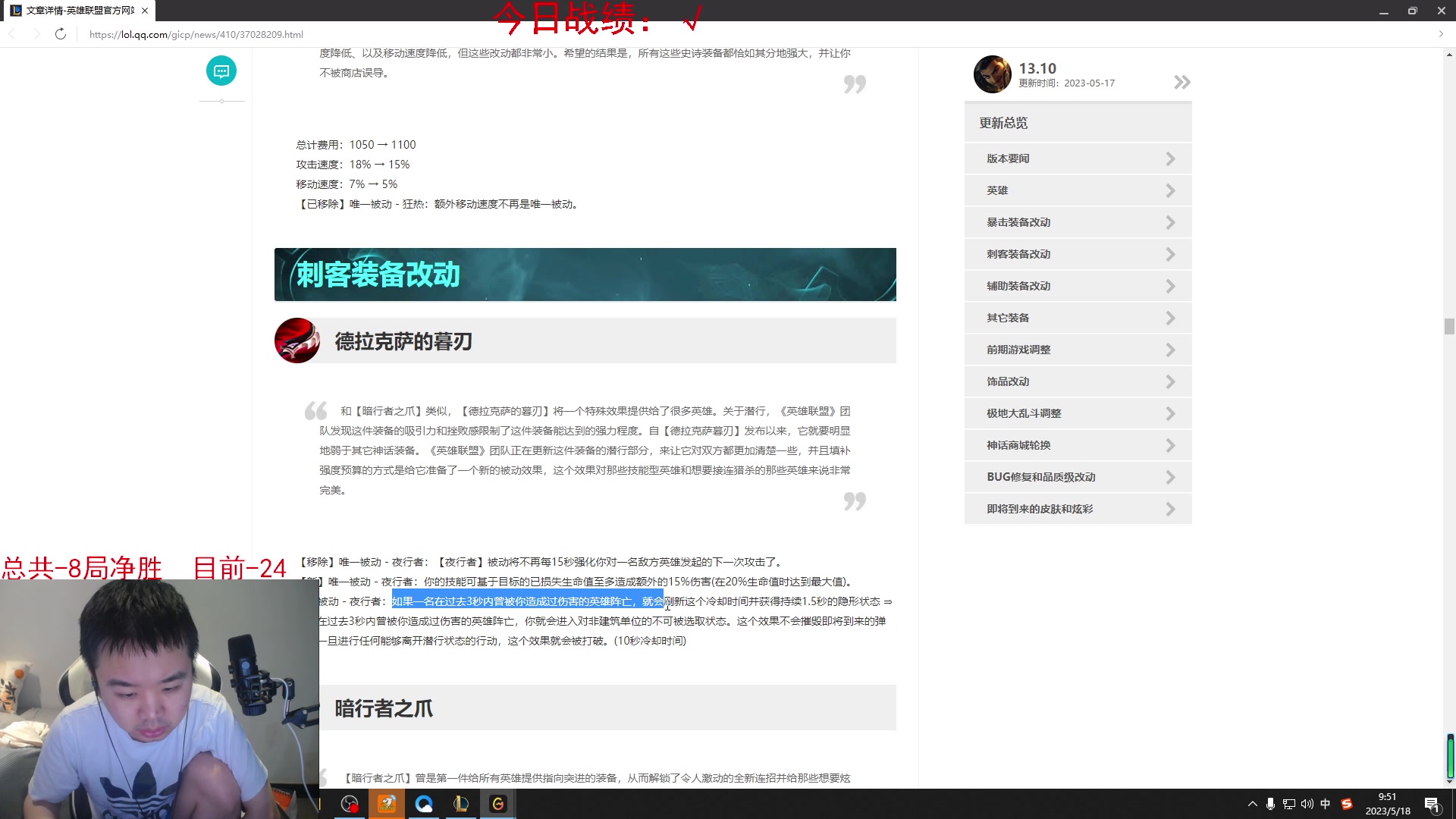
Task: Click the teal comment bubble icon
Action: pyautogui.click(x=221, y=71)
